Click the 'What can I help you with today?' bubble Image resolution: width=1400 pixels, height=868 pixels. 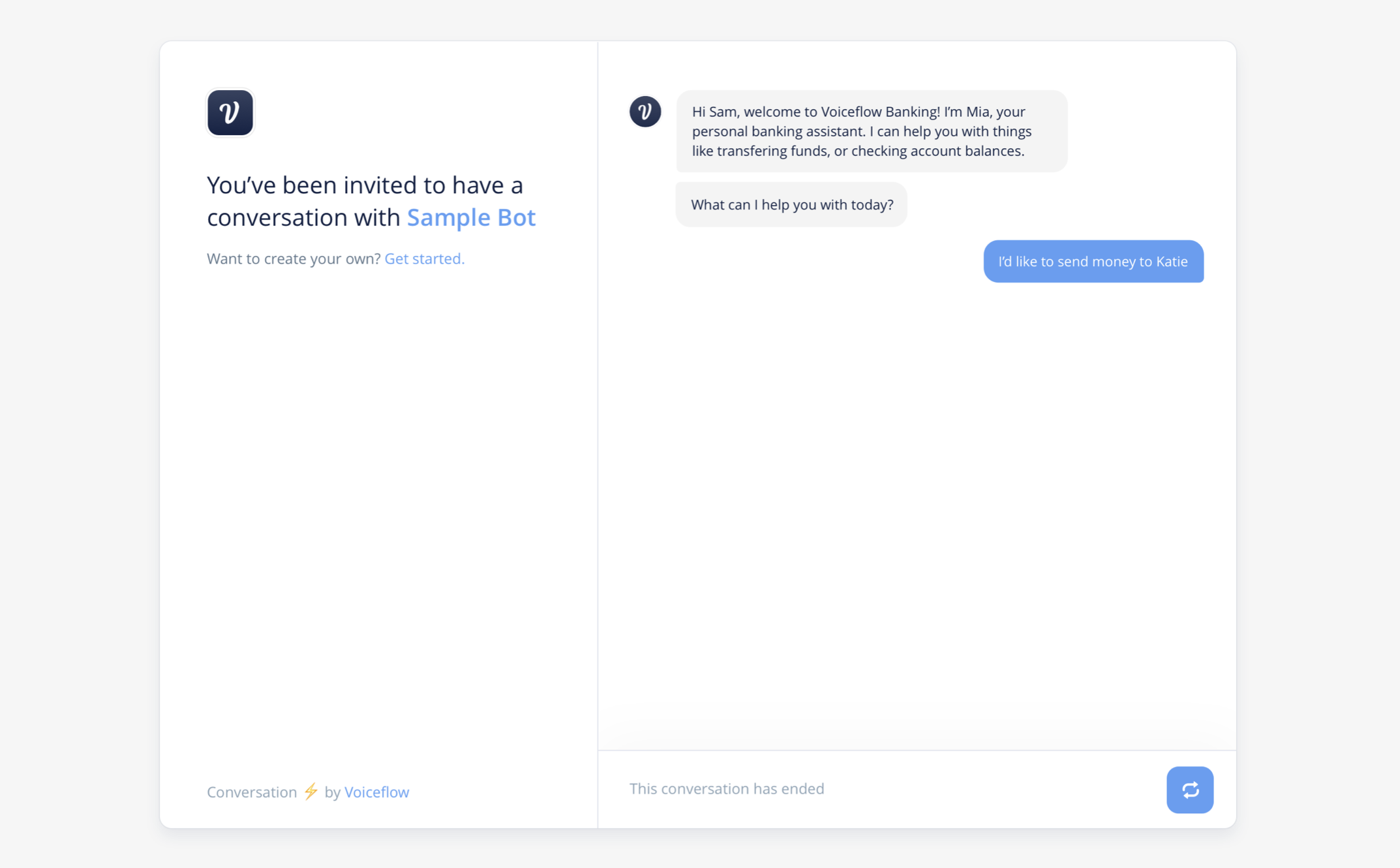click(791, 204)
